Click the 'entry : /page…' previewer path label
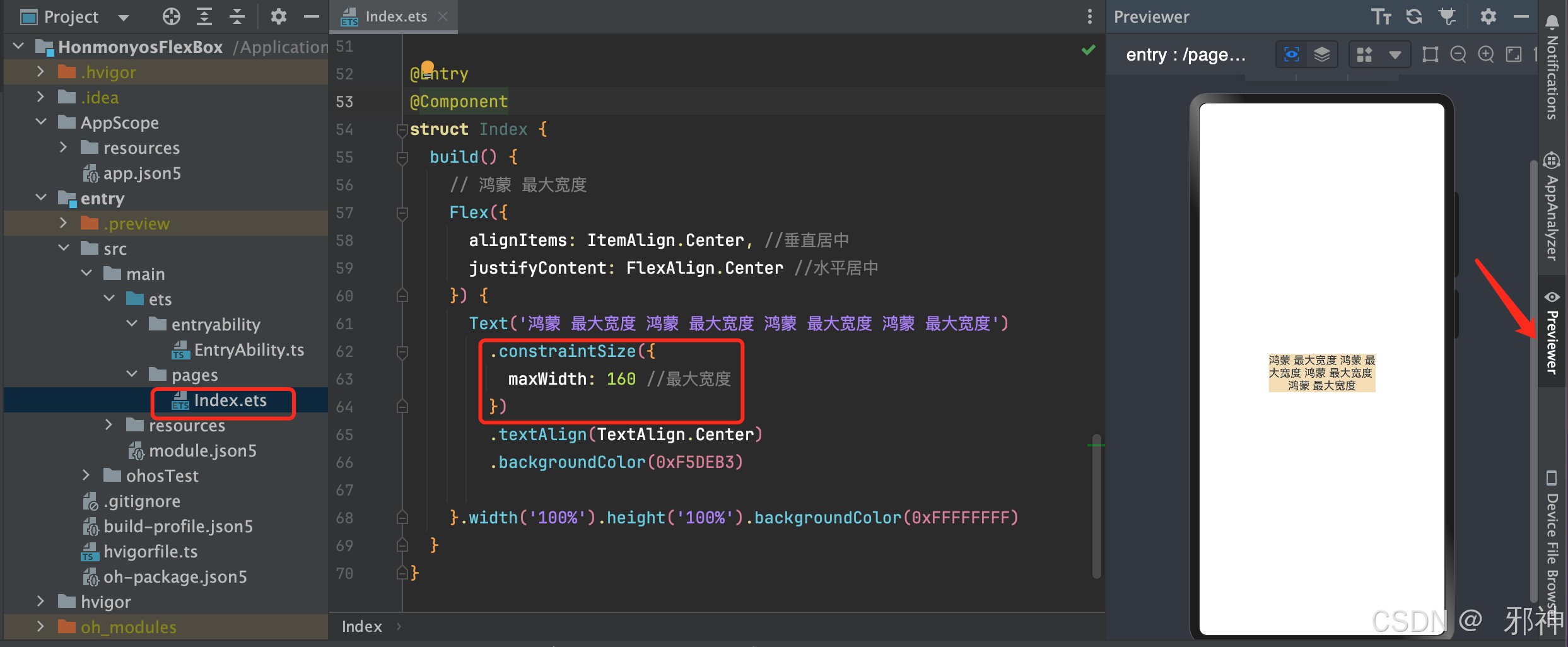Viewport: 1568px width, 647px height. point(1186,55)
